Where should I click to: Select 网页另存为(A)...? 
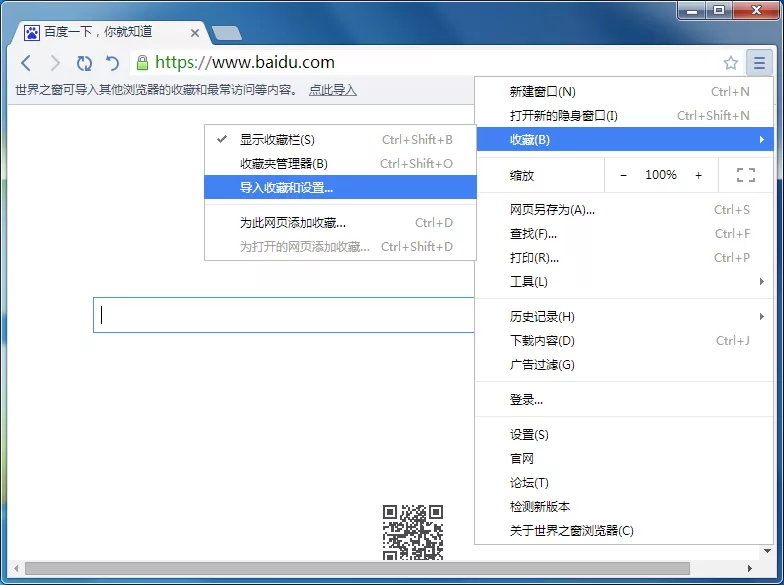click(625, 210)
